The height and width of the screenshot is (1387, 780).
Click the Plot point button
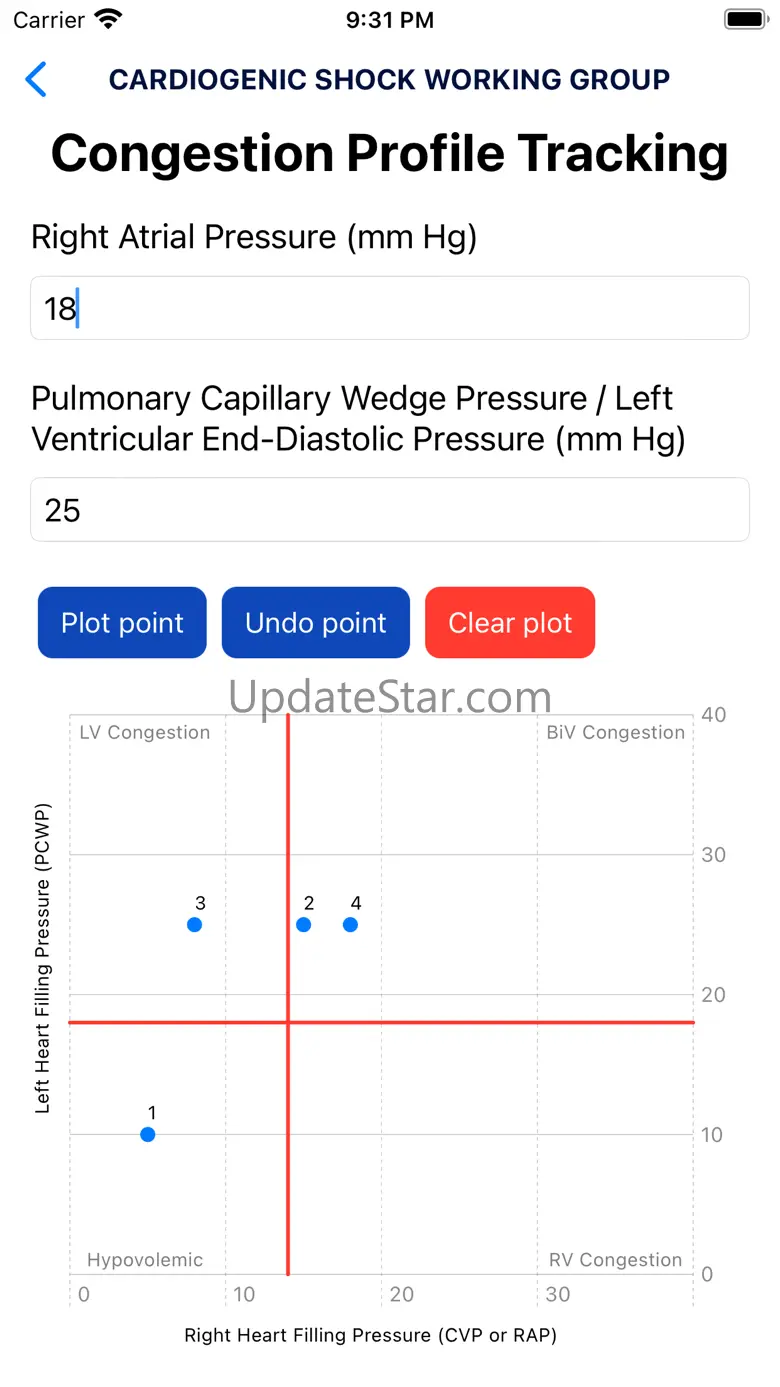tap(122, 623)
